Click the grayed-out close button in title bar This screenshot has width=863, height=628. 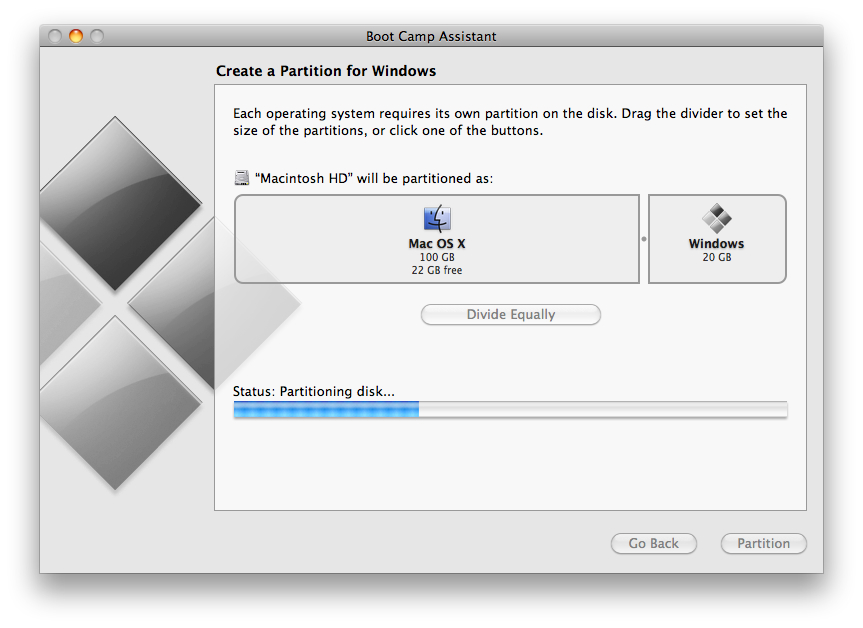click(55, 36)
